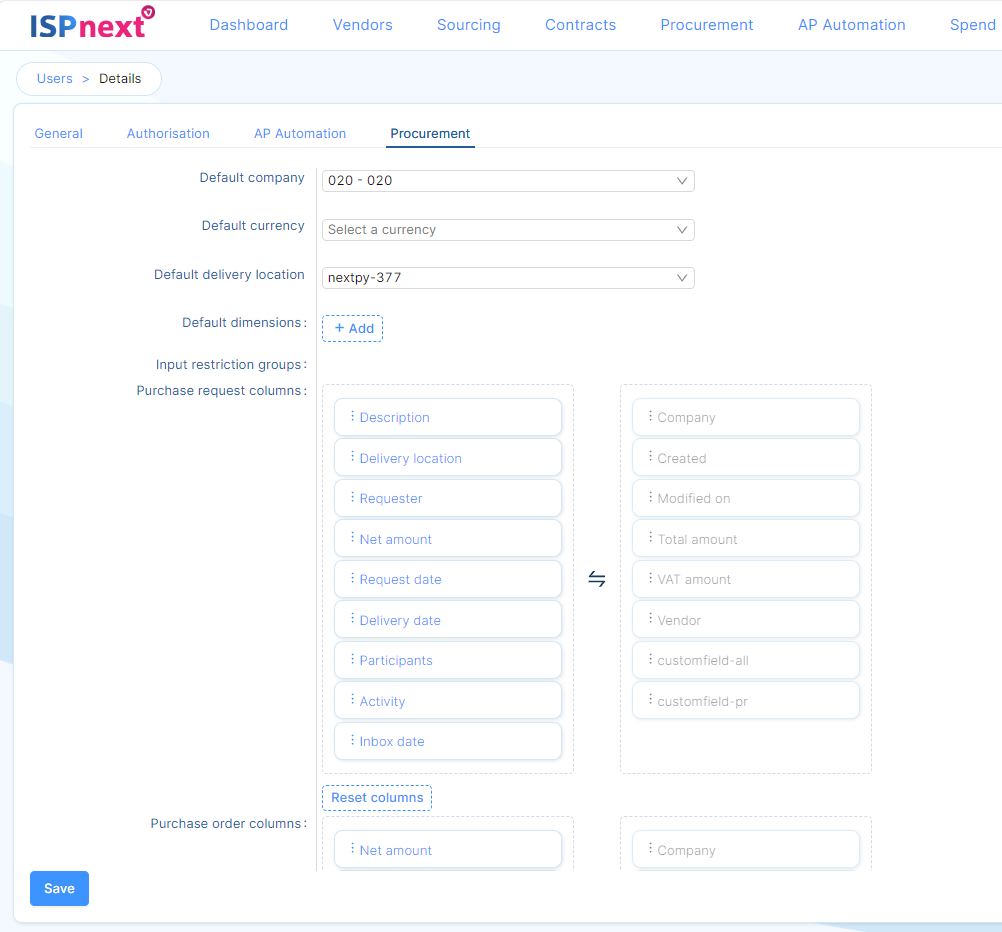Expand the Default currency selector
1002x932 pixels.
pos(508,230)
